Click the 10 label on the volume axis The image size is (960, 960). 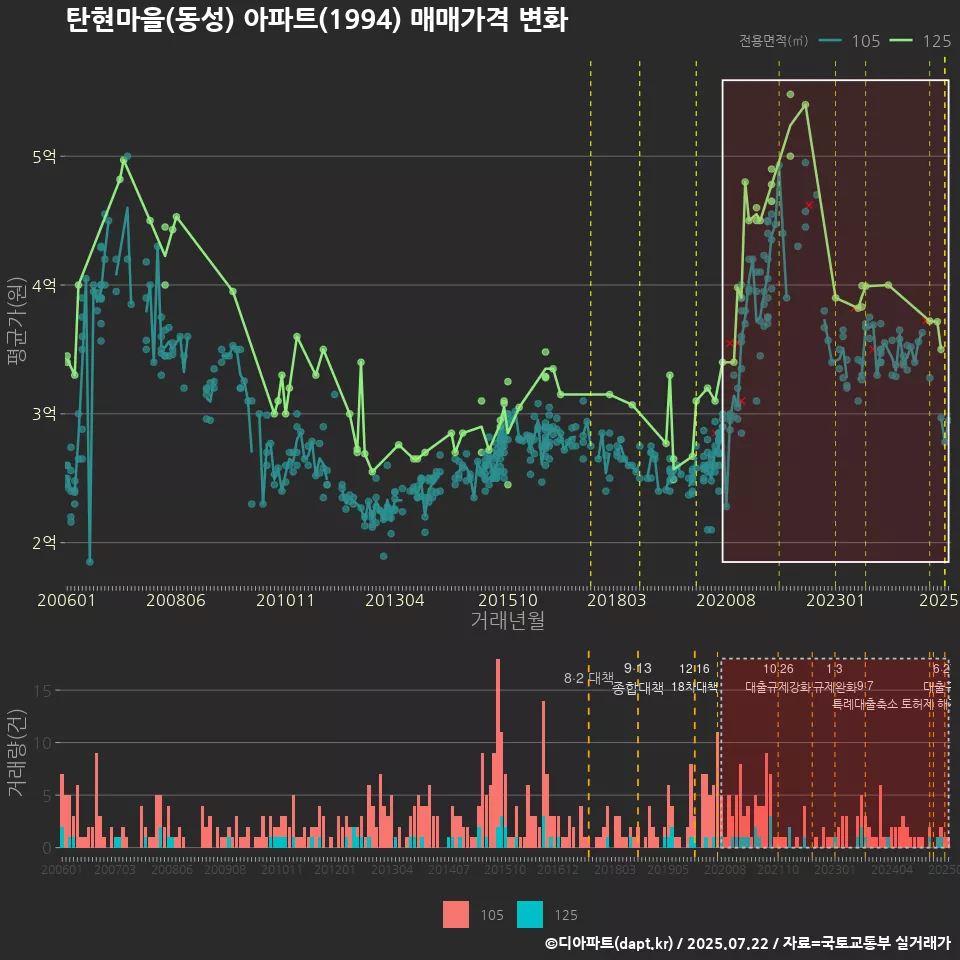point(43,743)
